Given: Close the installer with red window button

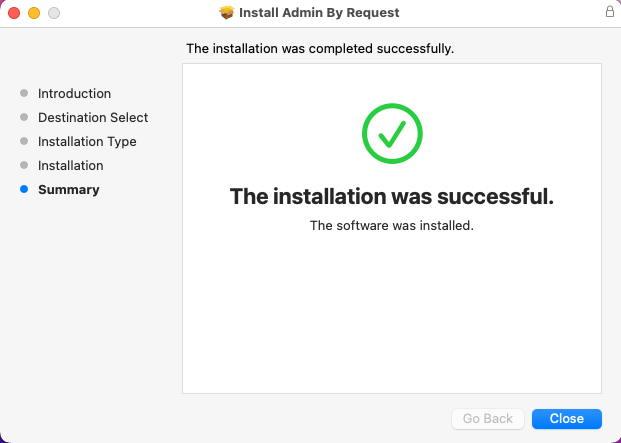Looking at the screenshot, I should [14, 13].
